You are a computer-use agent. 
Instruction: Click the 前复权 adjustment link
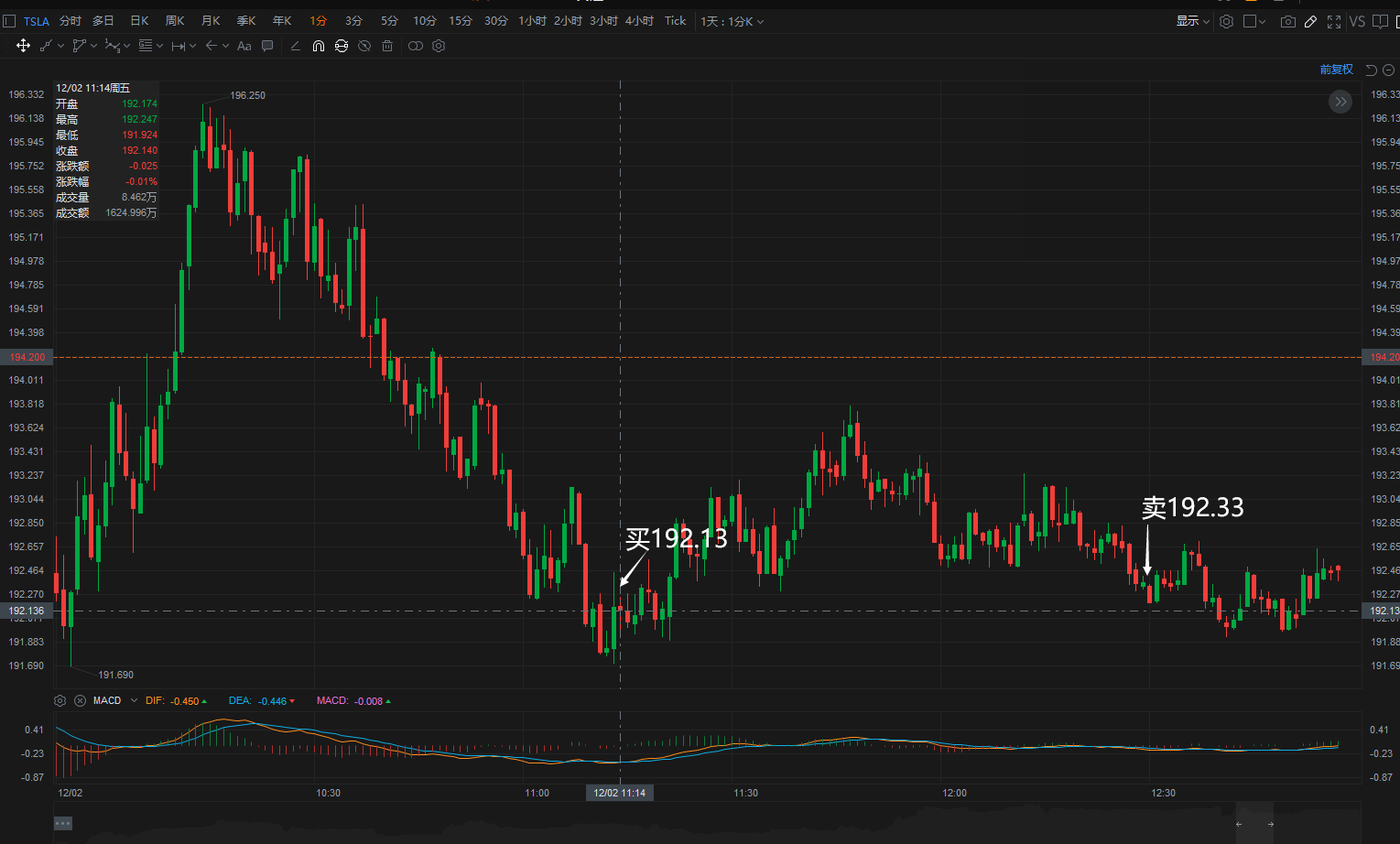coord(1336,70)
